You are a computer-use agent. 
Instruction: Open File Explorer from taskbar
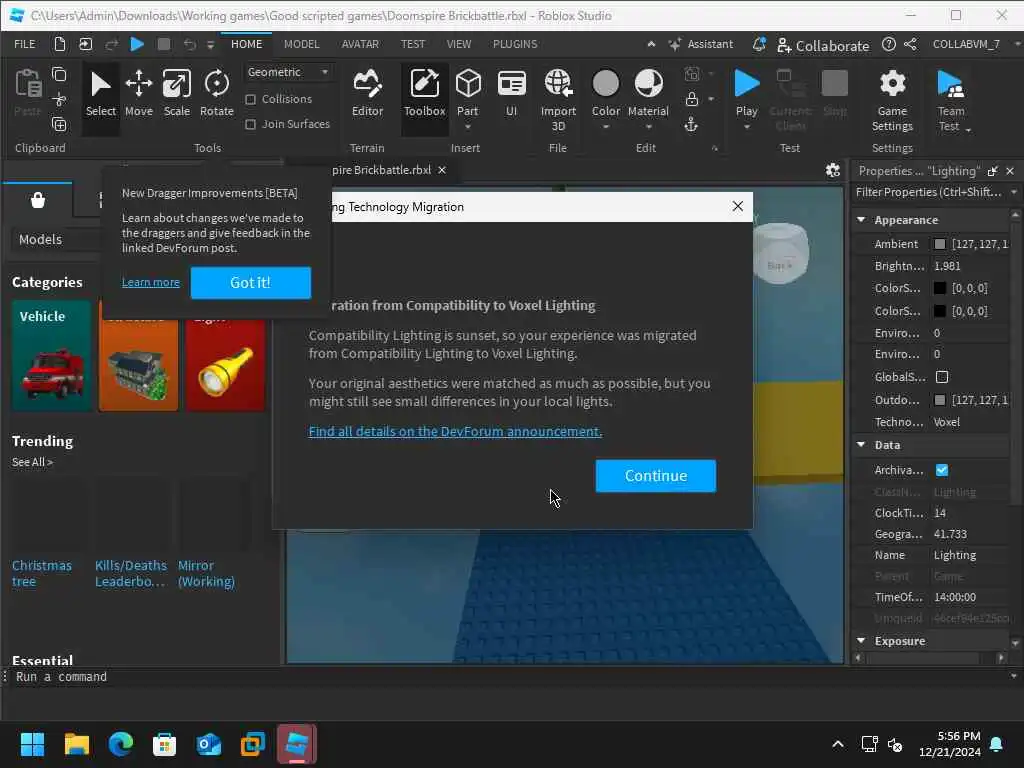pos(76,744)
